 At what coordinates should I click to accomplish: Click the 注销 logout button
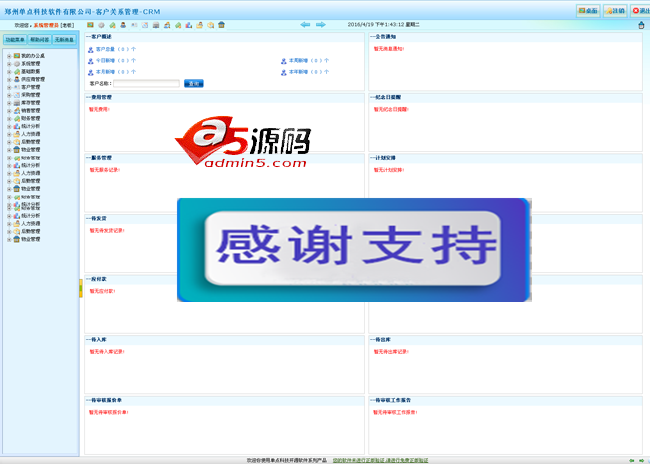615,11
